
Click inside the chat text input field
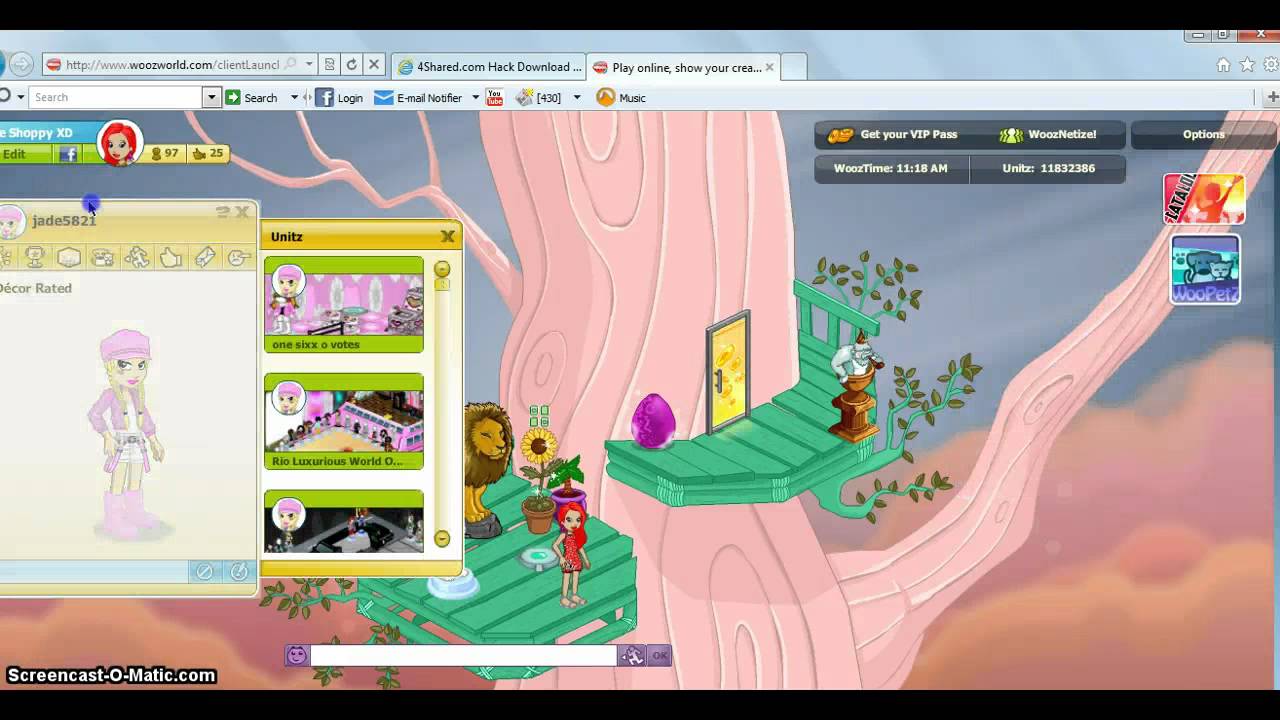coord(463,655)
